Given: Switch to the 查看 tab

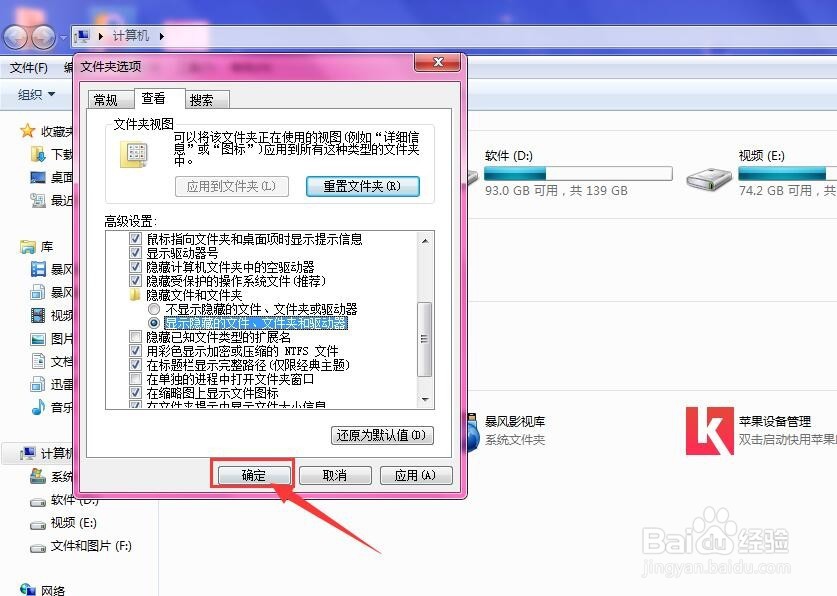Looking at the screenshot, I should (159, 98).
